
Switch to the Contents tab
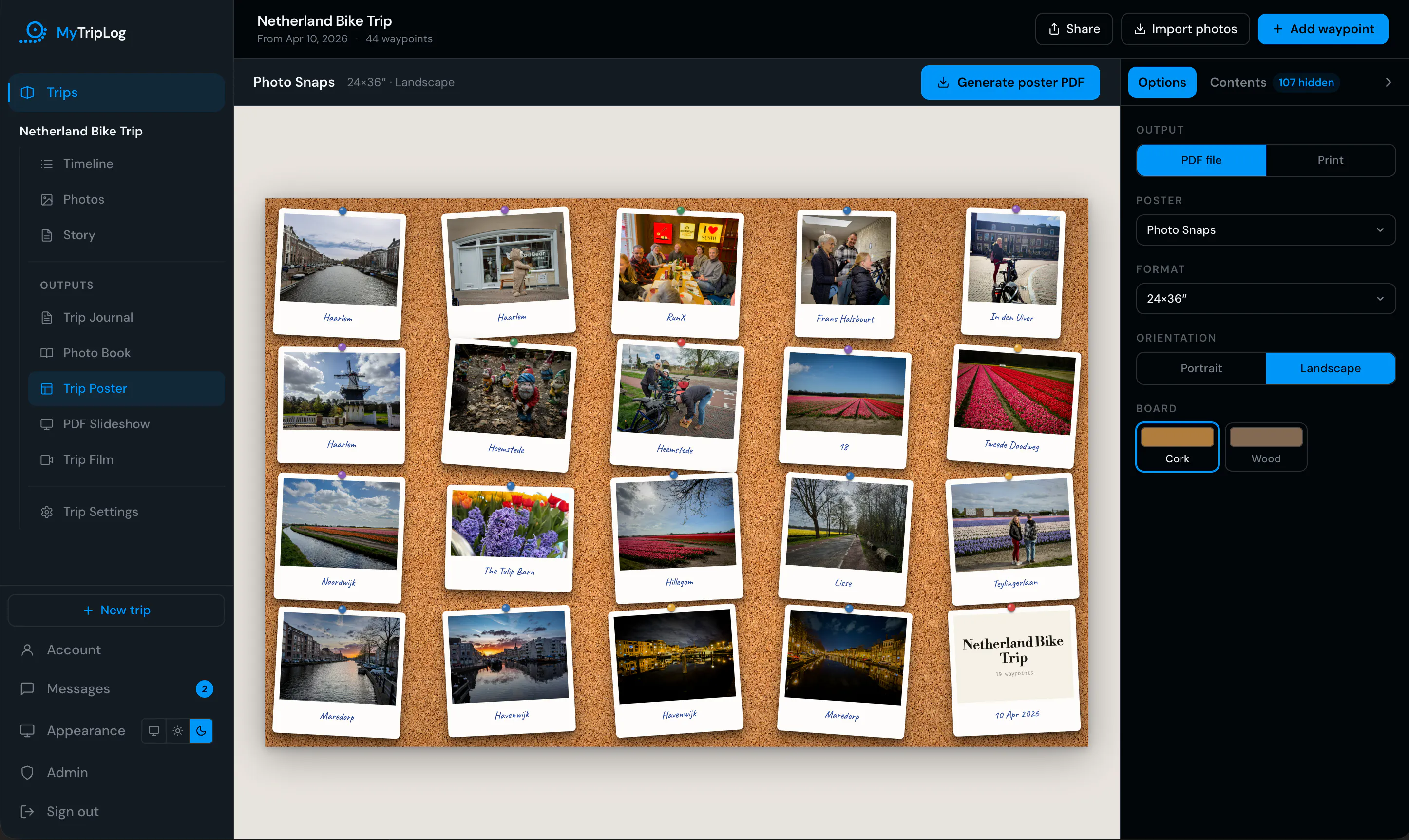(x=1238, y=83)
